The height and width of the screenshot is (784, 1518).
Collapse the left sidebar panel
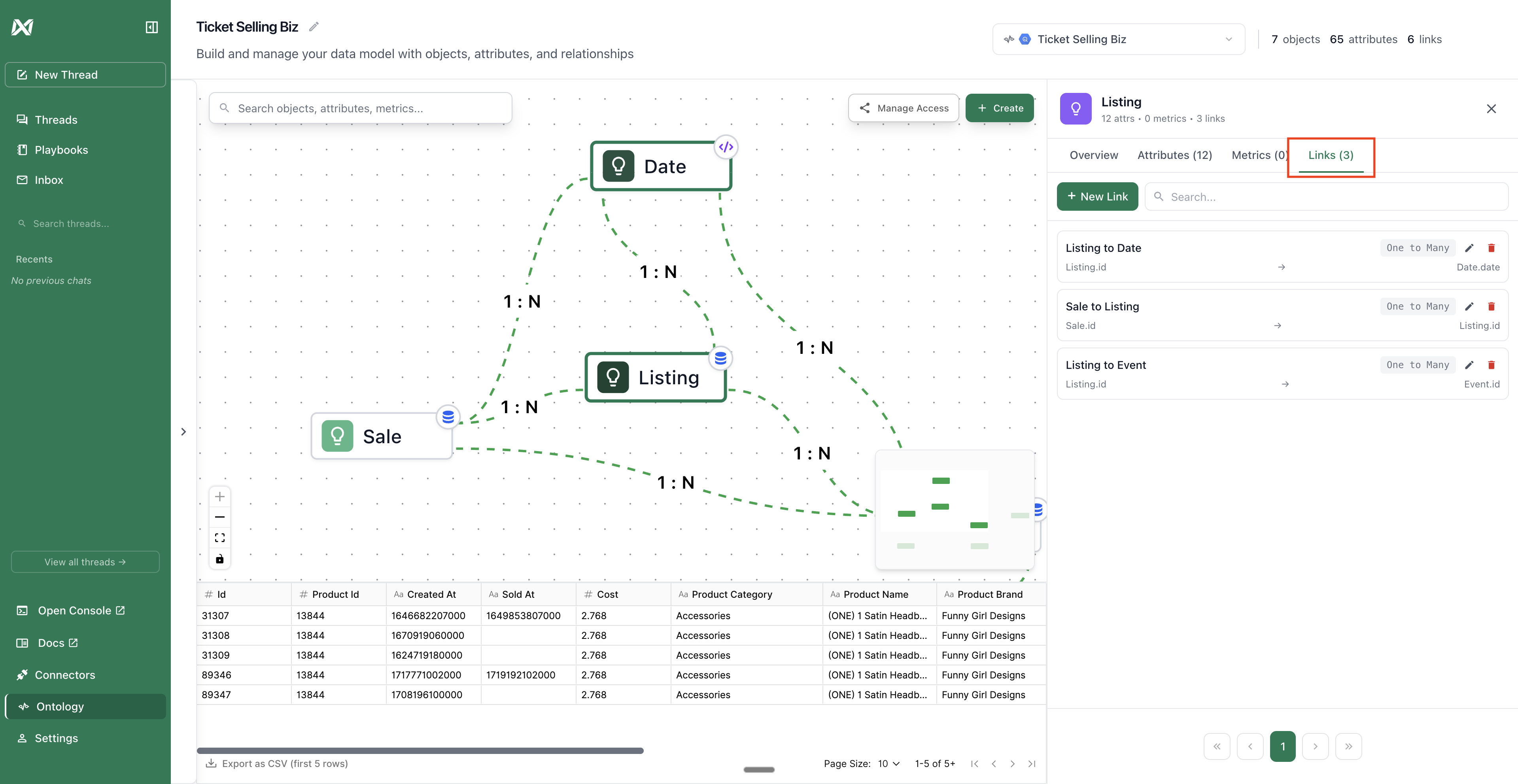click(x=151, y=27)
